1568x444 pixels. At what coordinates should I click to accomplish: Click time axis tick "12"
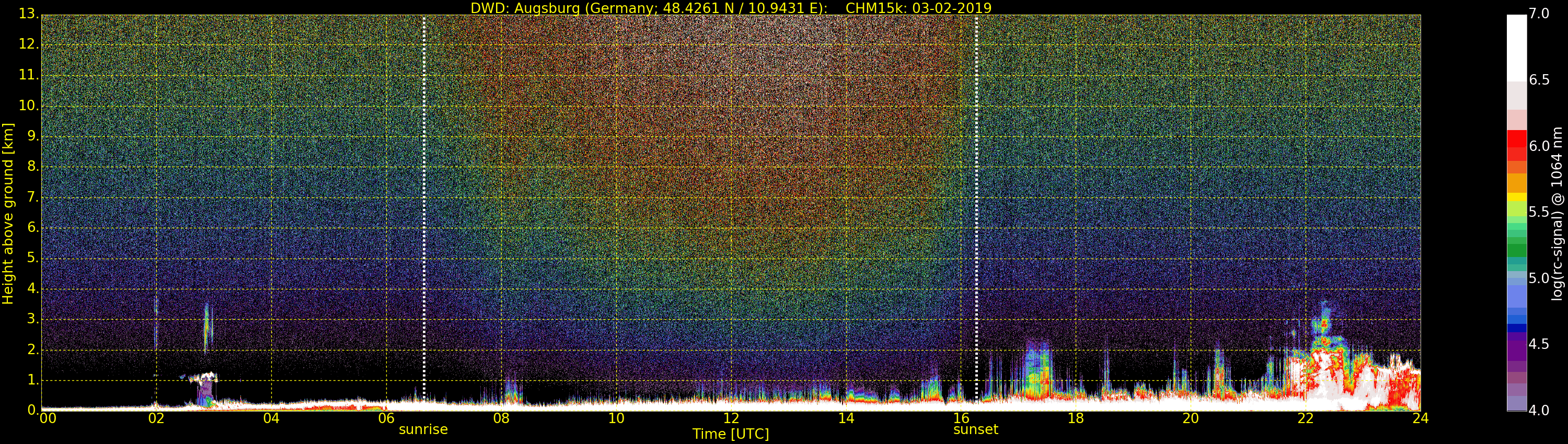[x=731, y=418]
